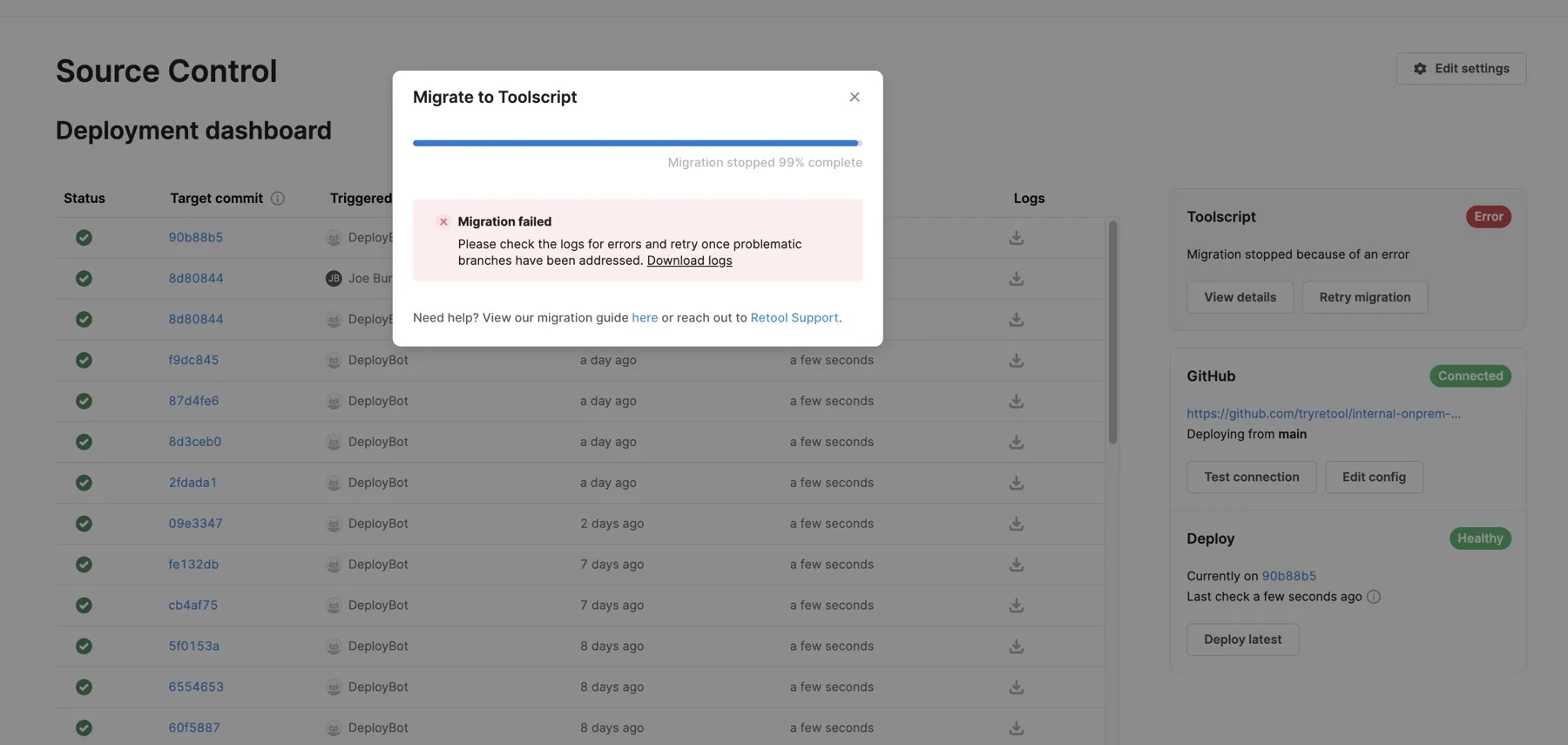Image resolution: width=1568 pixels, height=745 pixels.
Task: Download logs for commit 8d3ceb0
Action: [1017, 442]
